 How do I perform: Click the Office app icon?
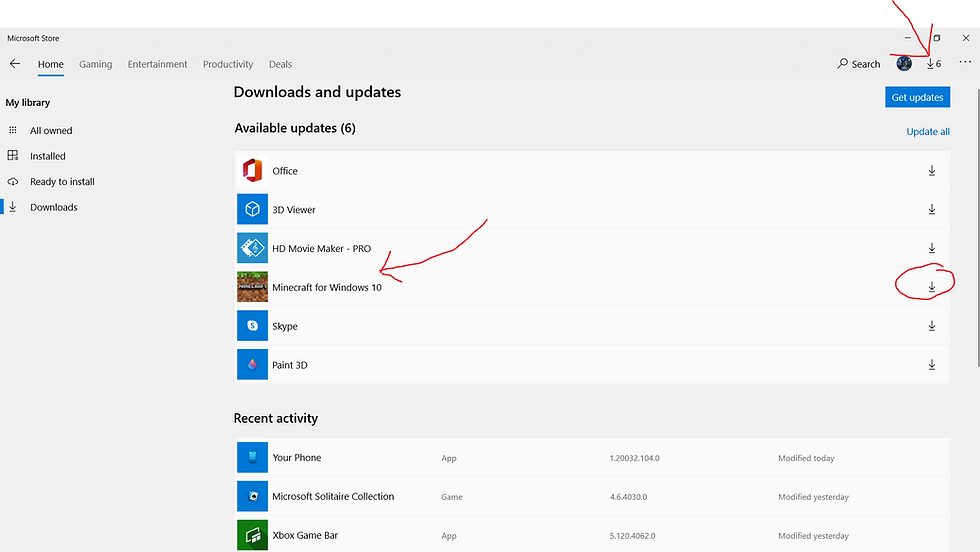(x=252, y=170)
